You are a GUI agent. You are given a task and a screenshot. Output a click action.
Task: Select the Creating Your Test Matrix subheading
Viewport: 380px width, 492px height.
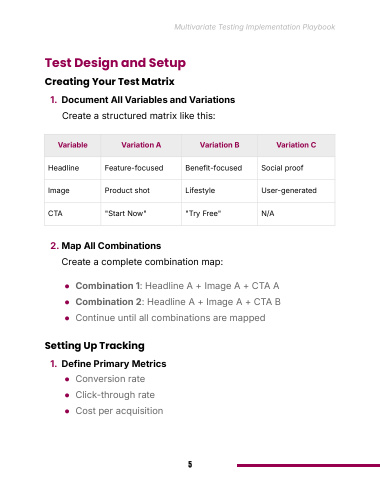click(x=109, y=81)
